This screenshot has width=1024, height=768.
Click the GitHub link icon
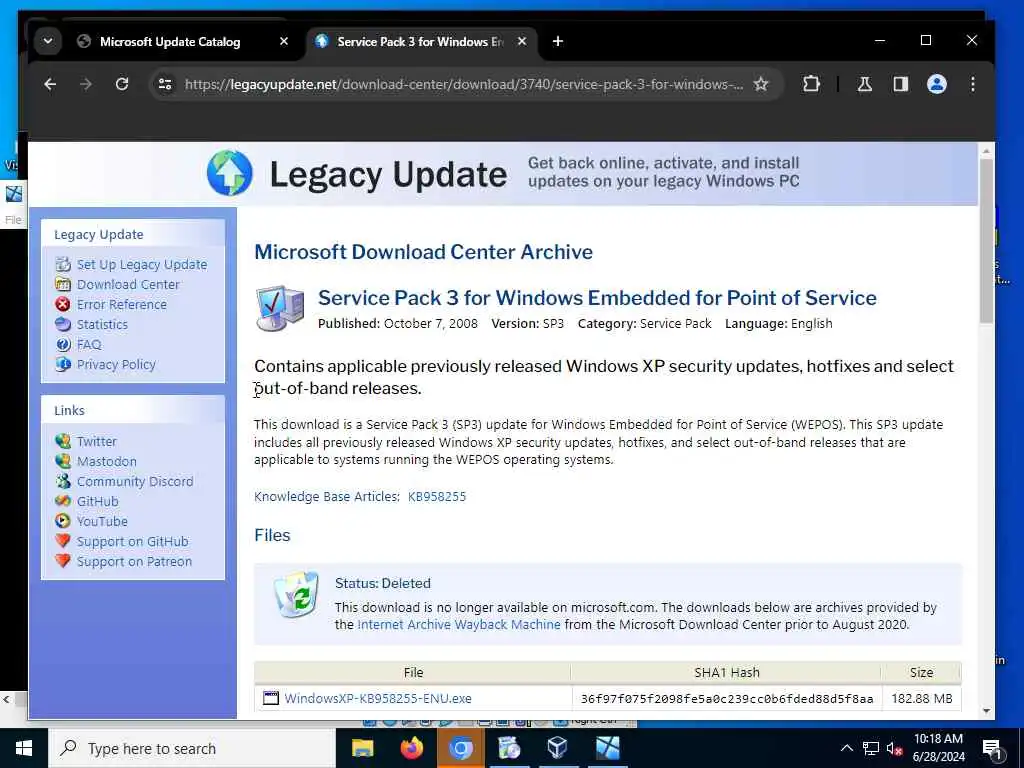tap(63, 502)
